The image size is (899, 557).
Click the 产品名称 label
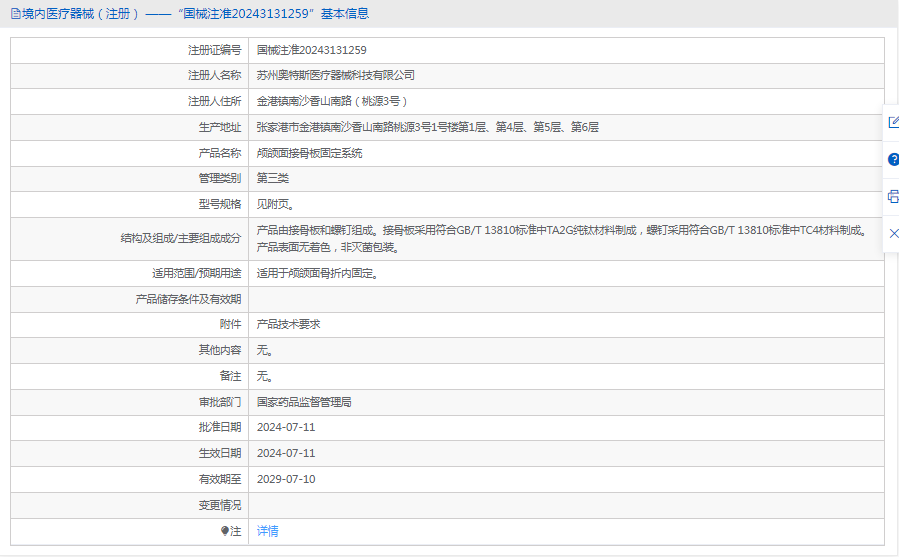(x=220, y=153)
